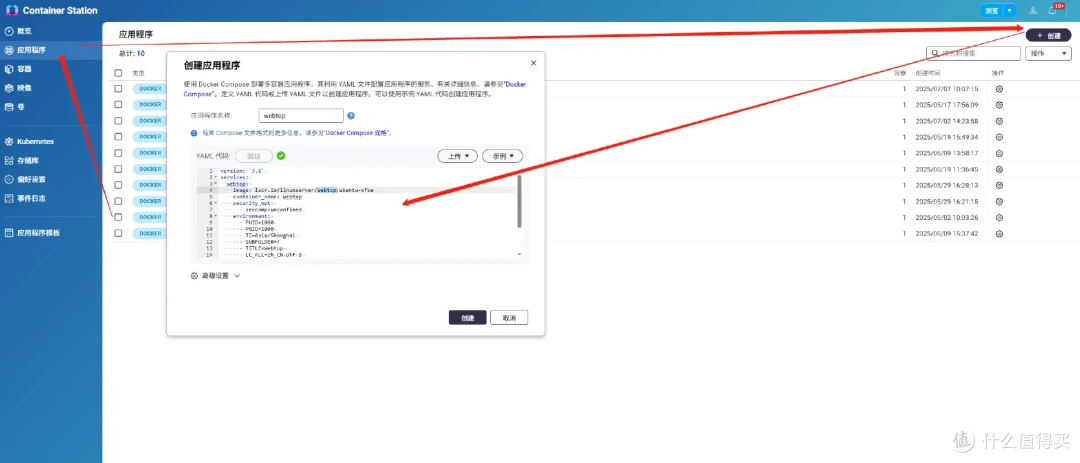
Task: Click the YAML editor vertical scrollbar
Action: point(519,201)
